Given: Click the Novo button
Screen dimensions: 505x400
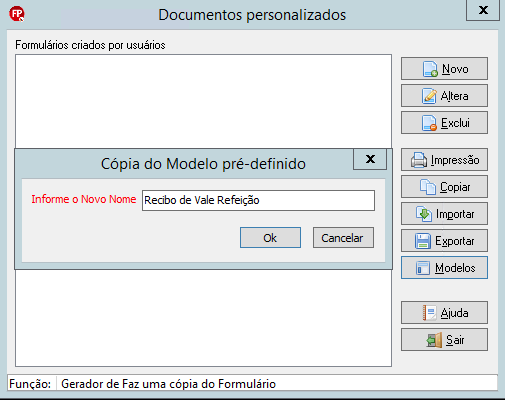Looking at the screenshot, I should click(x=444, y=69).
